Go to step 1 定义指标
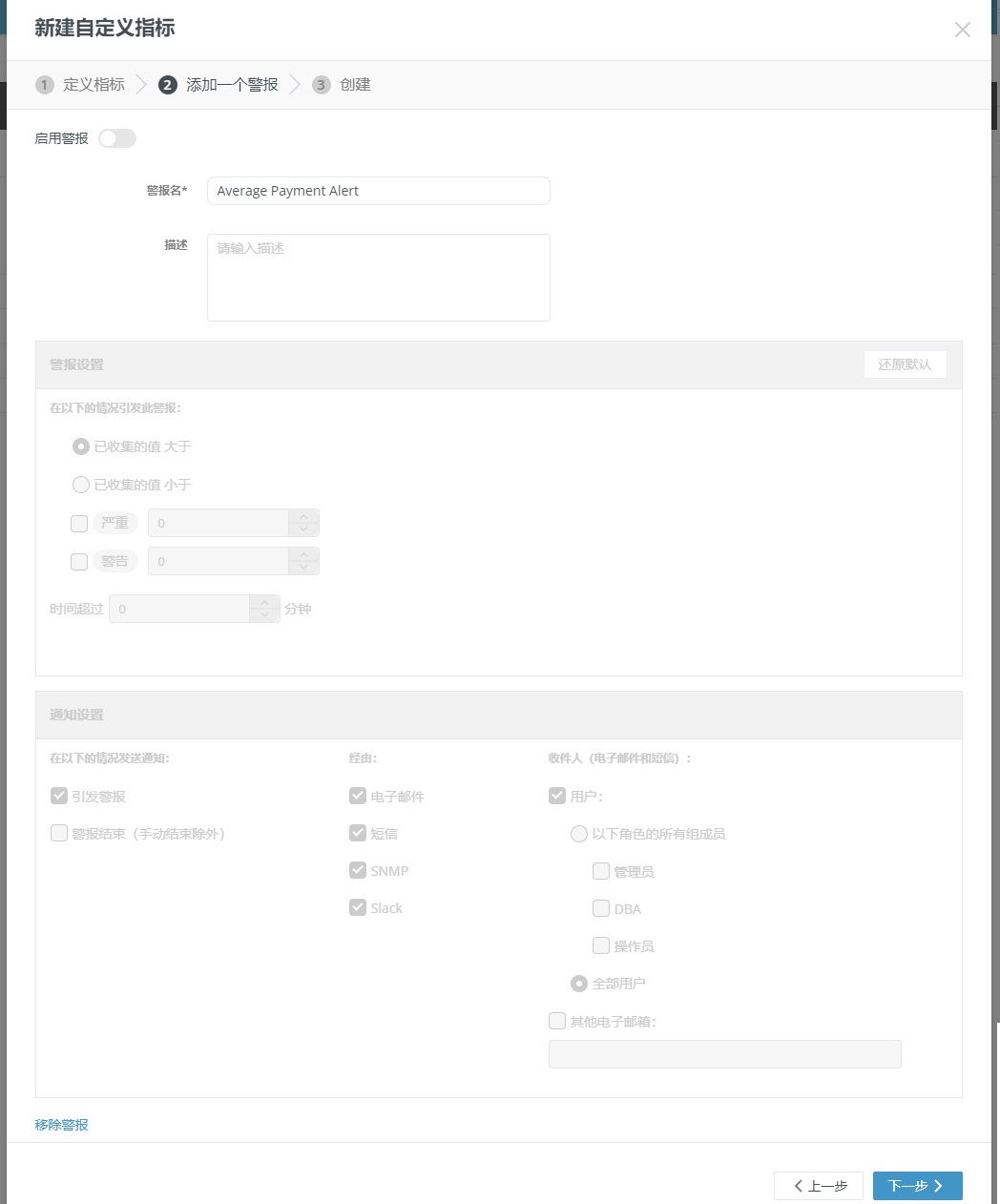Image resolution: width=1000 pixels, height=1204 pixels. coord(81,85)
